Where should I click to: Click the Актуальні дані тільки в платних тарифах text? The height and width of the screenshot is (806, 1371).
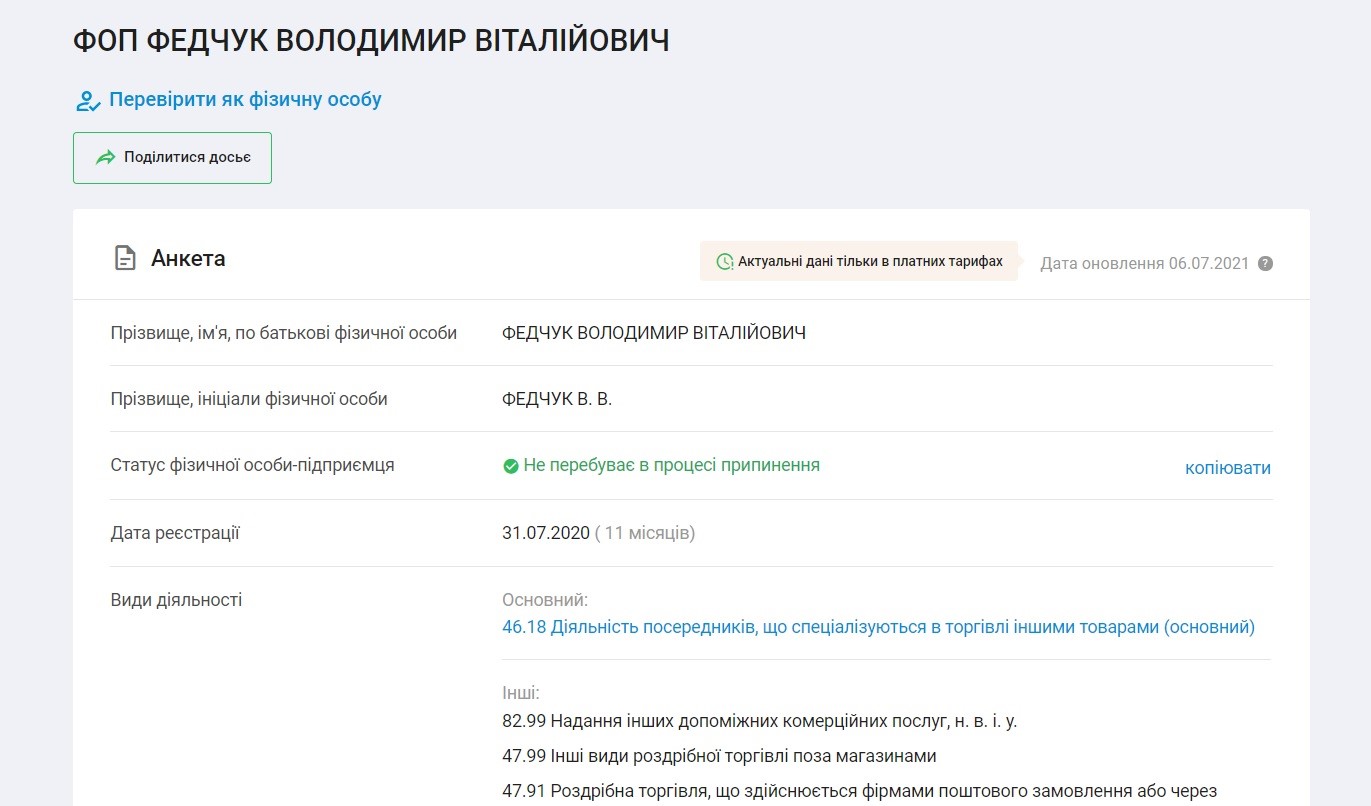(x=869, y=262)
